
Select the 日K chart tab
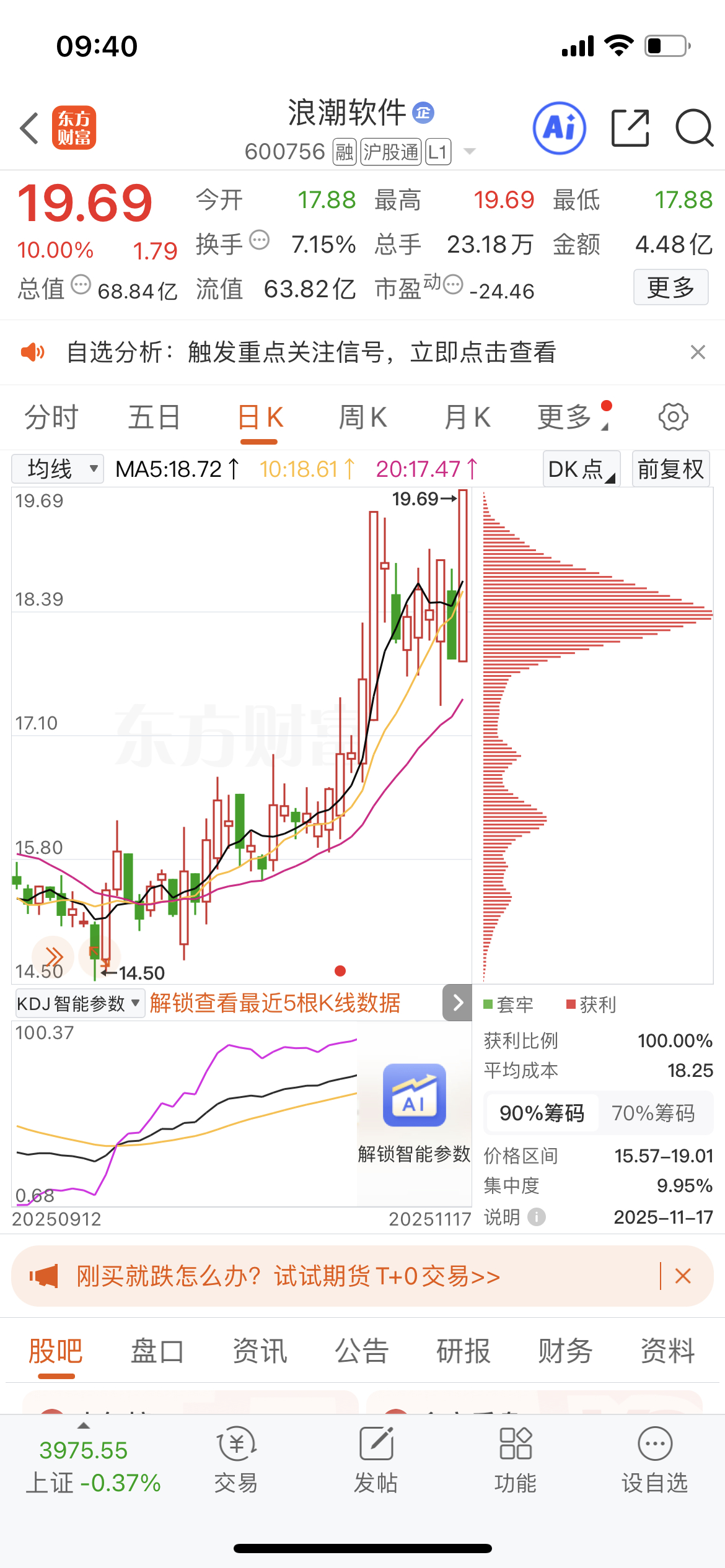pyautogui.click(x=260, y=417)
